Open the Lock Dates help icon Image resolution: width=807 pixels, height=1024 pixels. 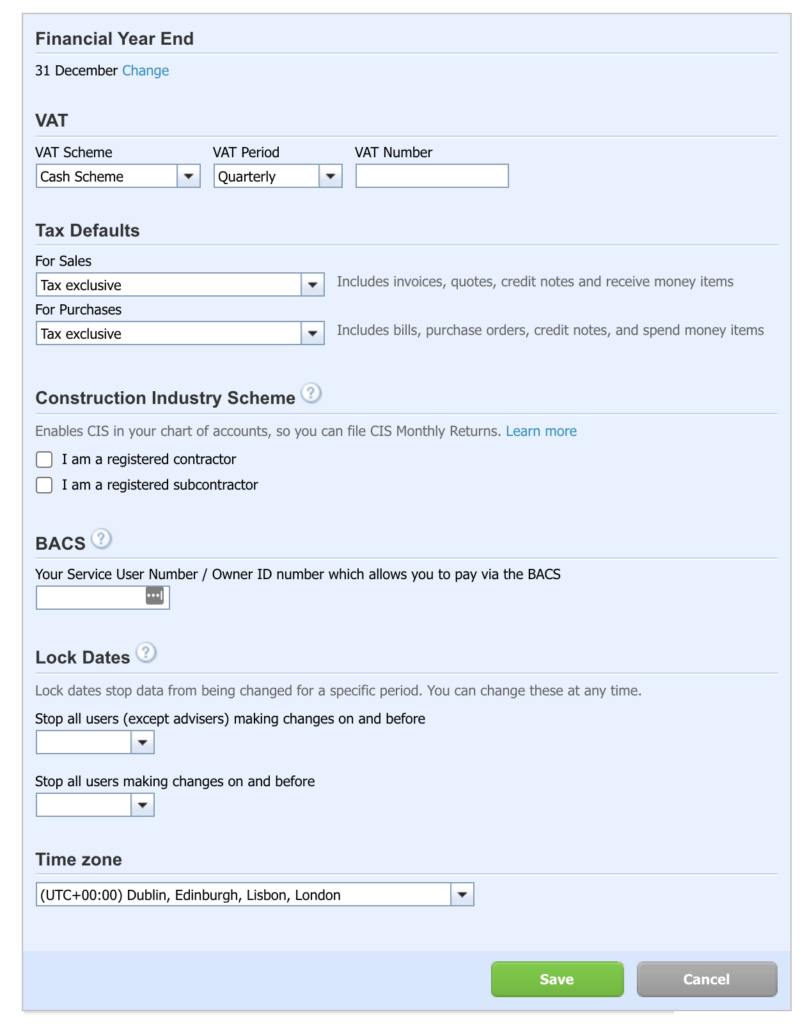[146, 653]
